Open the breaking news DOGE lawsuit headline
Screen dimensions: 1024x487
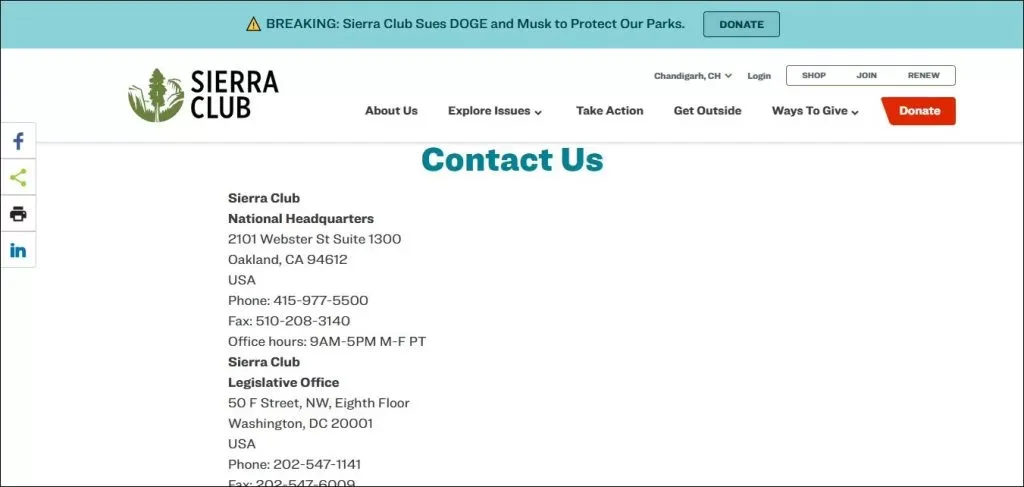click(475, 24)
